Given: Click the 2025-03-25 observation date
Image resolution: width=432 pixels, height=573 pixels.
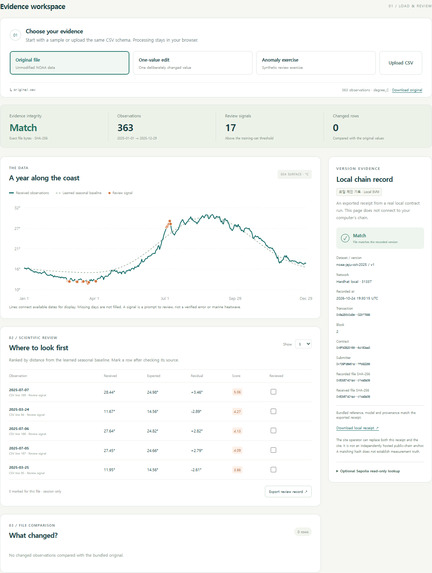Looking at the screenshot, I should coord(19,467).
